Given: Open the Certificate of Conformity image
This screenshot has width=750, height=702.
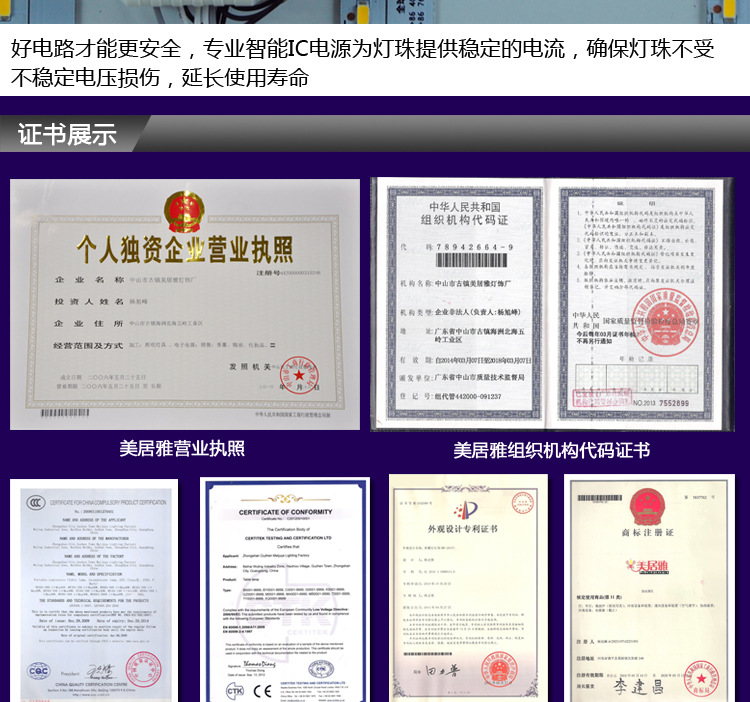Looking at the screenshot, I should (x=283, y=590).
